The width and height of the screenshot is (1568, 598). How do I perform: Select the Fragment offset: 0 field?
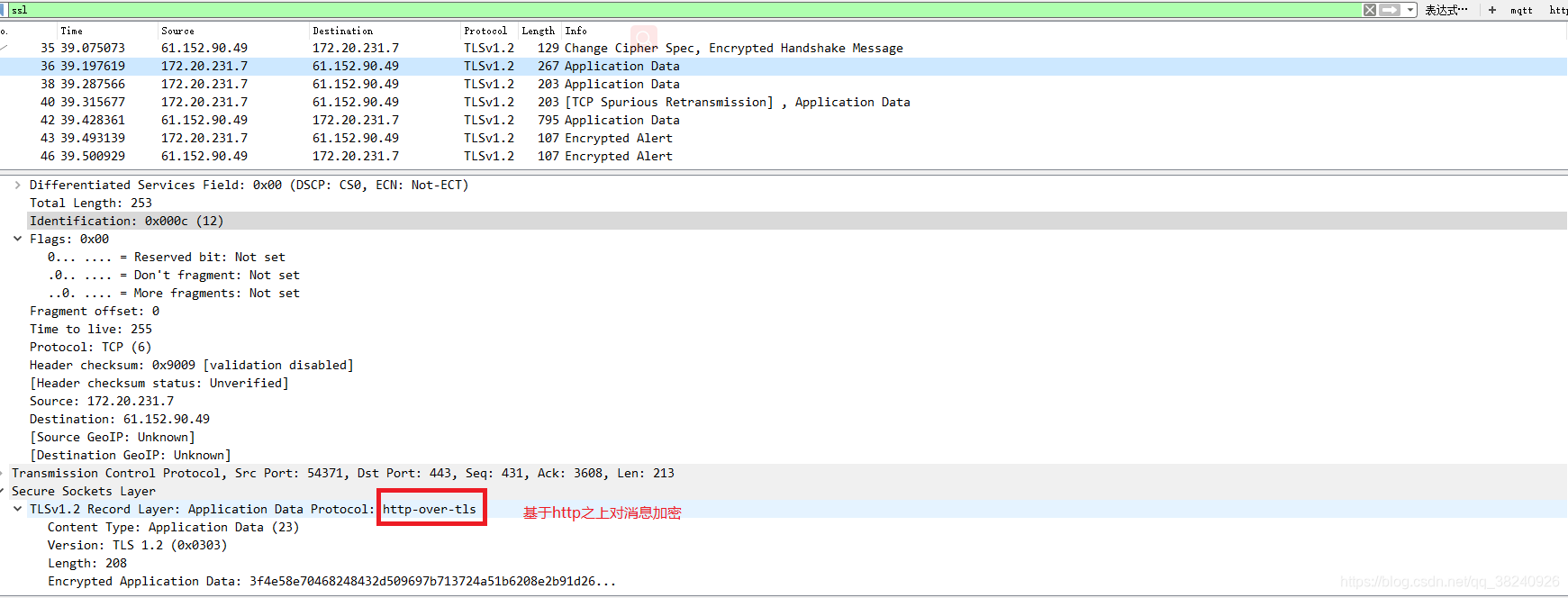coord(95,311)
